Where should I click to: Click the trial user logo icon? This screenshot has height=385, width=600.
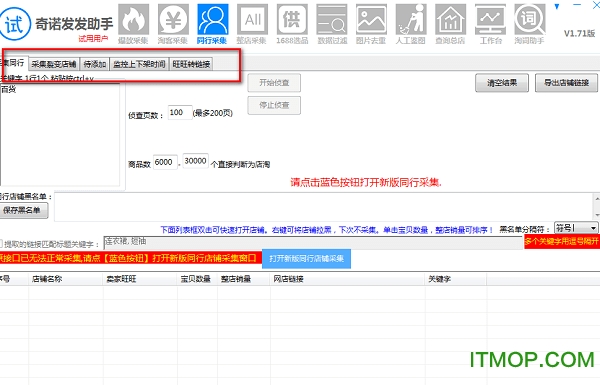point(15,24)
